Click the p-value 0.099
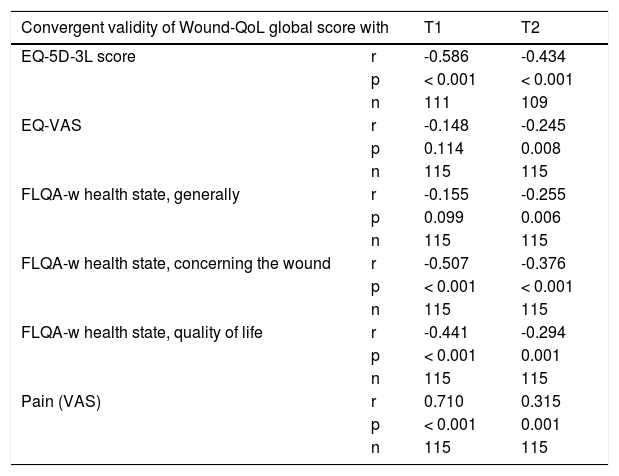 [x=441, y=217]
